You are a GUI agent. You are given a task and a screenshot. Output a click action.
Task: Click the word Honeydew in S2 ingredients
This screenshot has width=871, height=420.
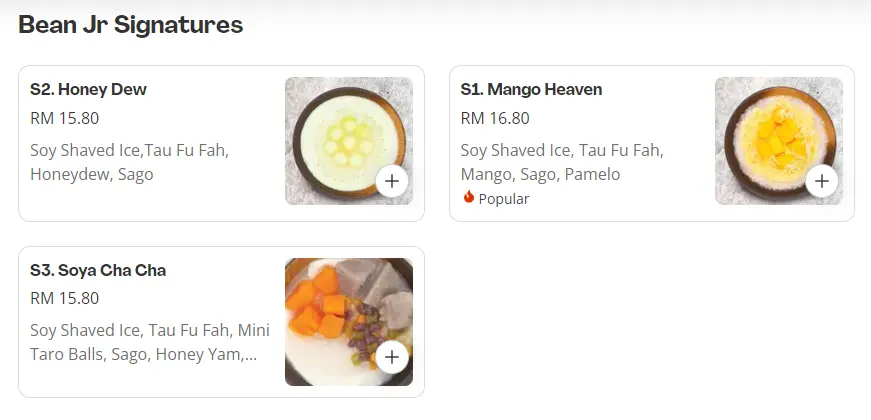tap(69, 175)
